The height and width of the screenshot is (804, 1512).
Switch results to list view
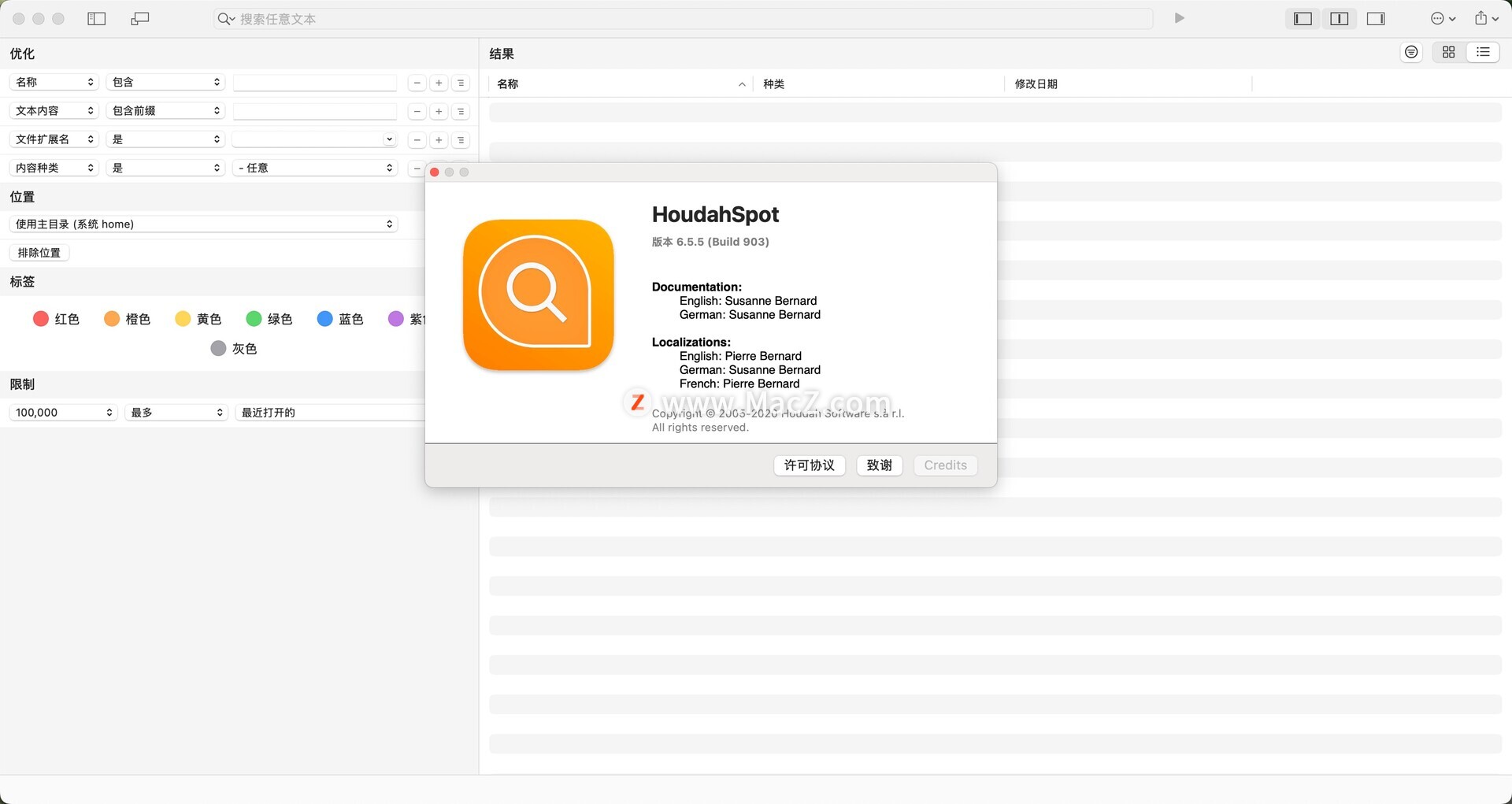coord(1483,52)
